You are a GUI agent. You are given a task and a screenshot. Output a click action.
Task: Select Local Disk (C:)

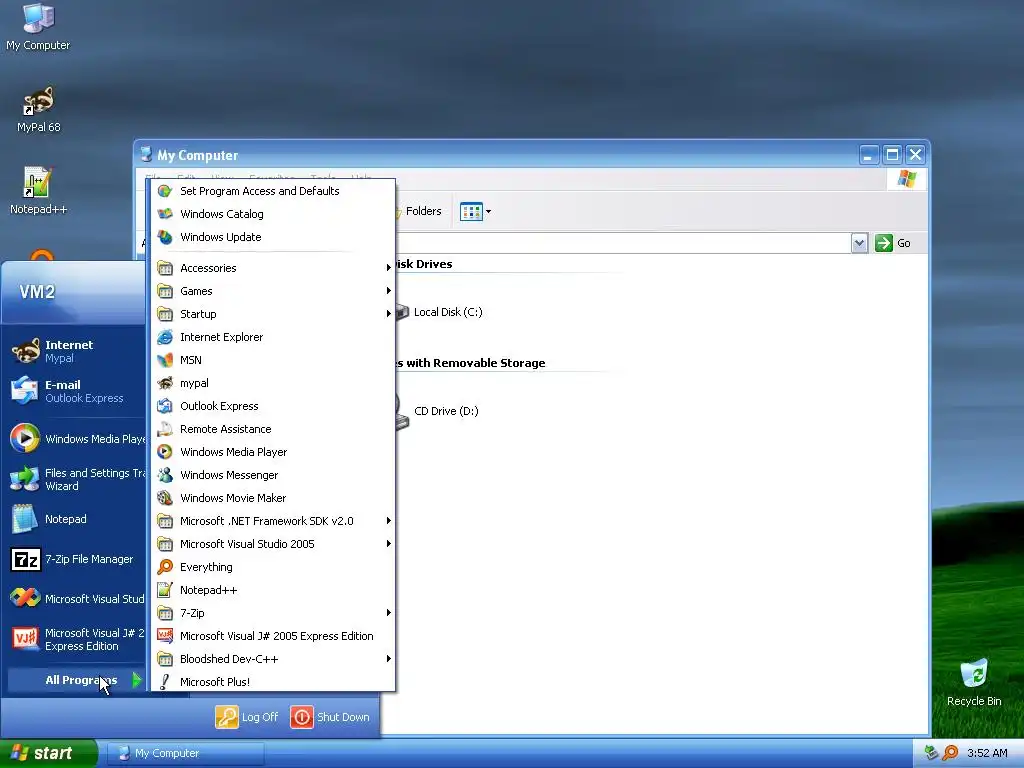(439, 312)
